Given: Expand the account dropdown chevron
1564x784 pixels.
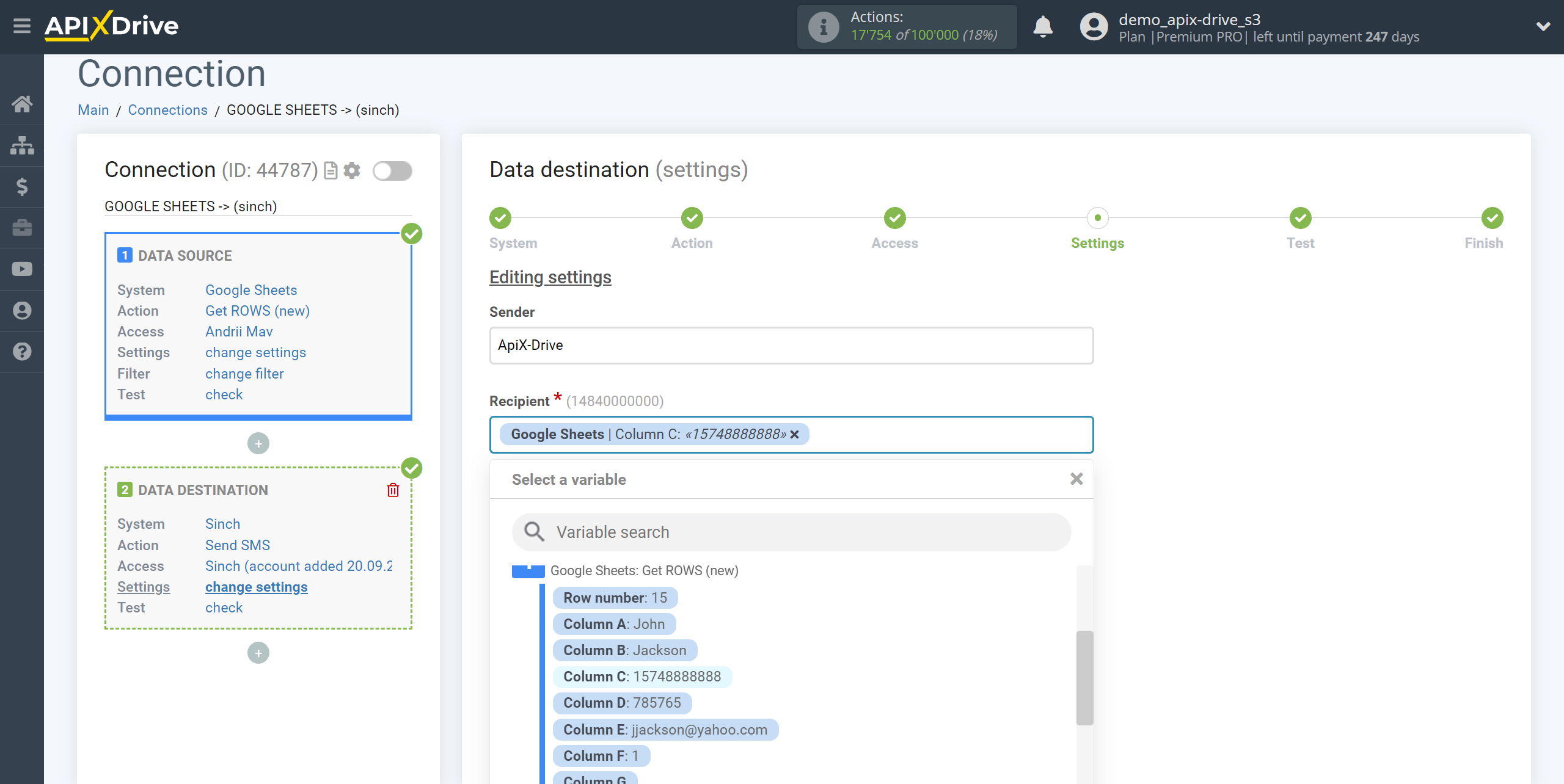Looking at the screenshot, I should [1543, 26].
